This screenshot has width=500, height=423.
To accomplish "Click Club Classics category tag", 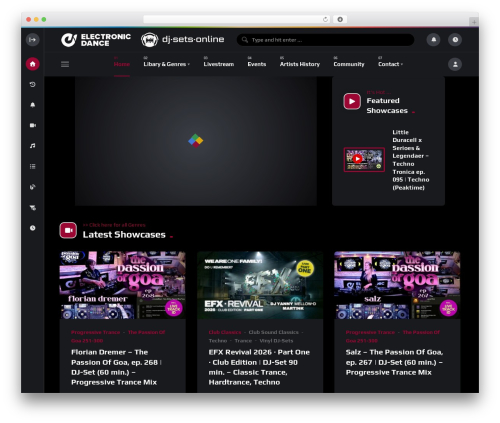I will pyautogui.click(x=225, y=332).
